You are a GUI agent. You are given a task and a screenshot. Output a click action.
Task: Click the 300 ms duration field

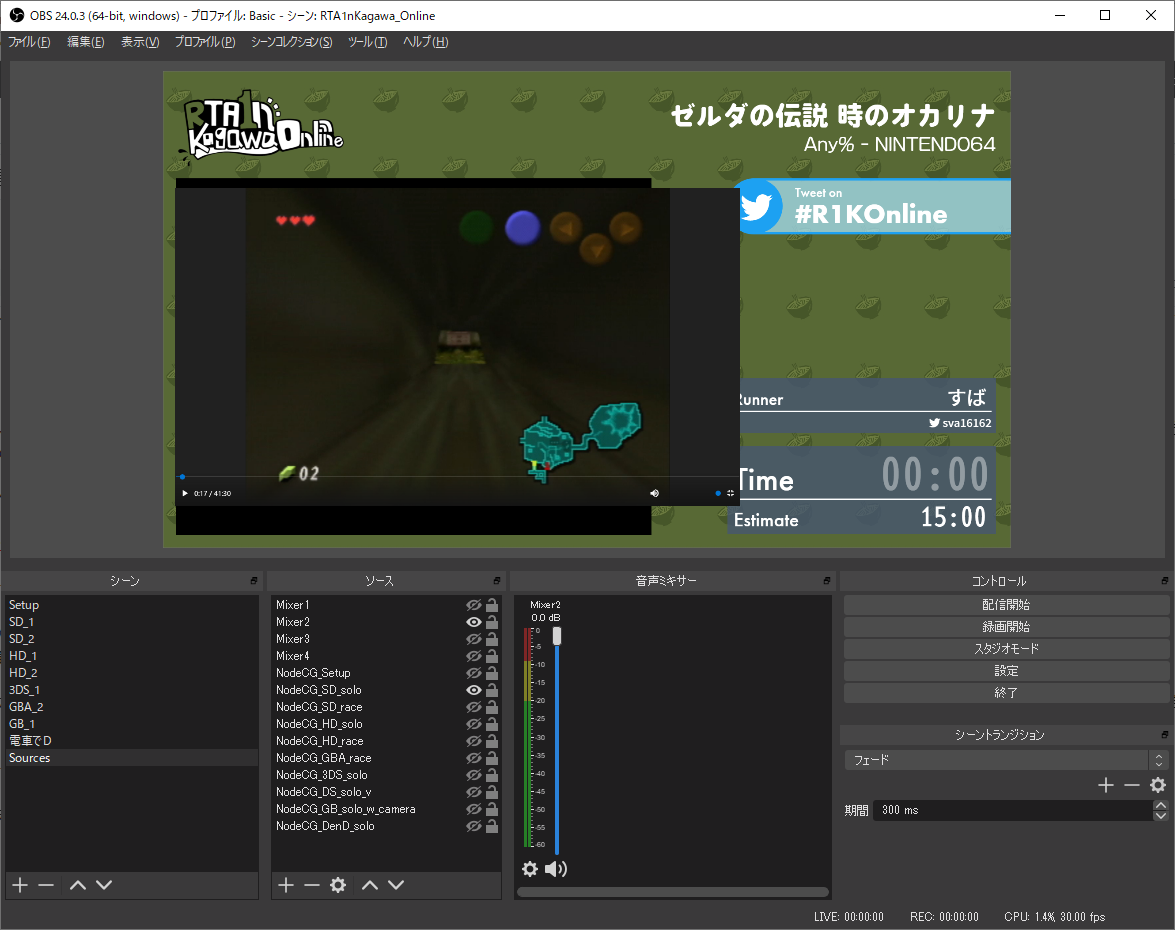(1012, 810)
